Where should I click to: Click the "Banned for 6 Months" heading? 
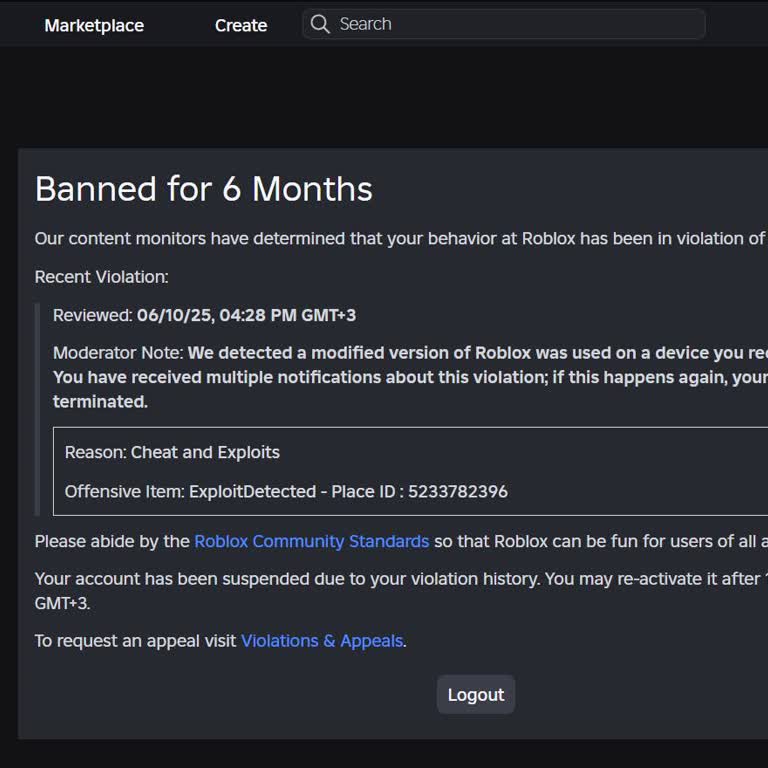coord(204,189)
